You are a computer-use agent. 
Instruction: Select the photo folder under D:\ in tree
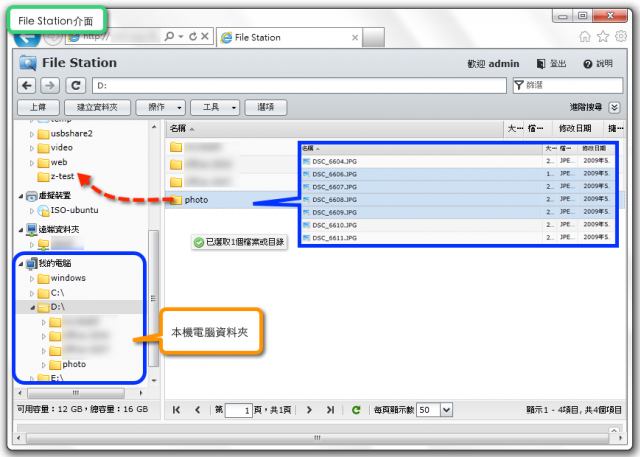(x=74, y=364)
